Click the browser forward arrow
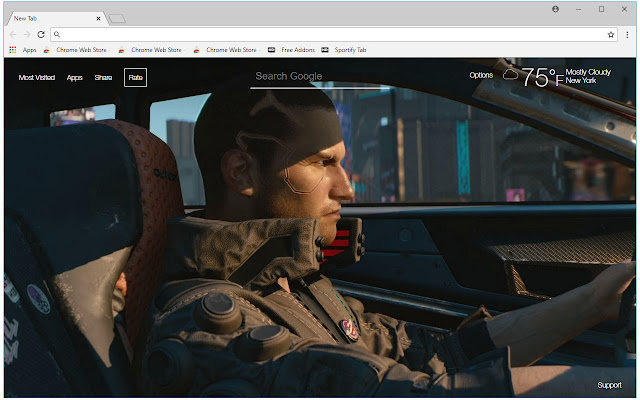 coord(27,35)
